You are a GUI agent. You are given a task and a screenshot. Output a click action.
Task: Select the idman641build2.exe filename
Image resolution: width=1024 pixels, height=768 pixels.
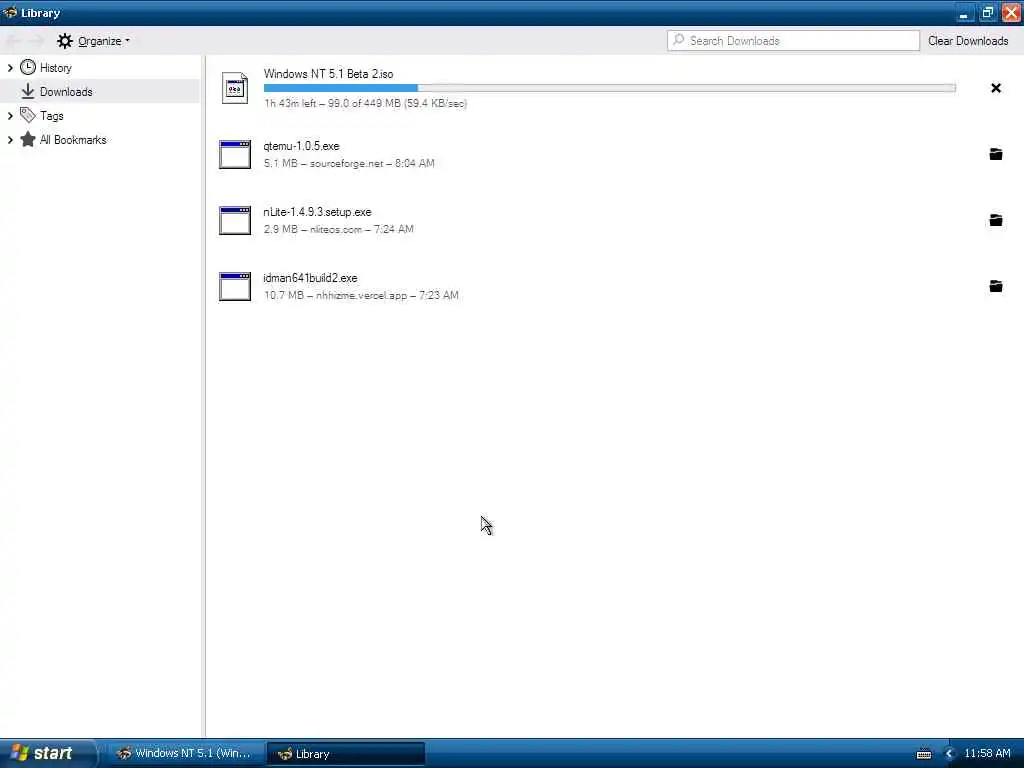[x=310, y=278]
